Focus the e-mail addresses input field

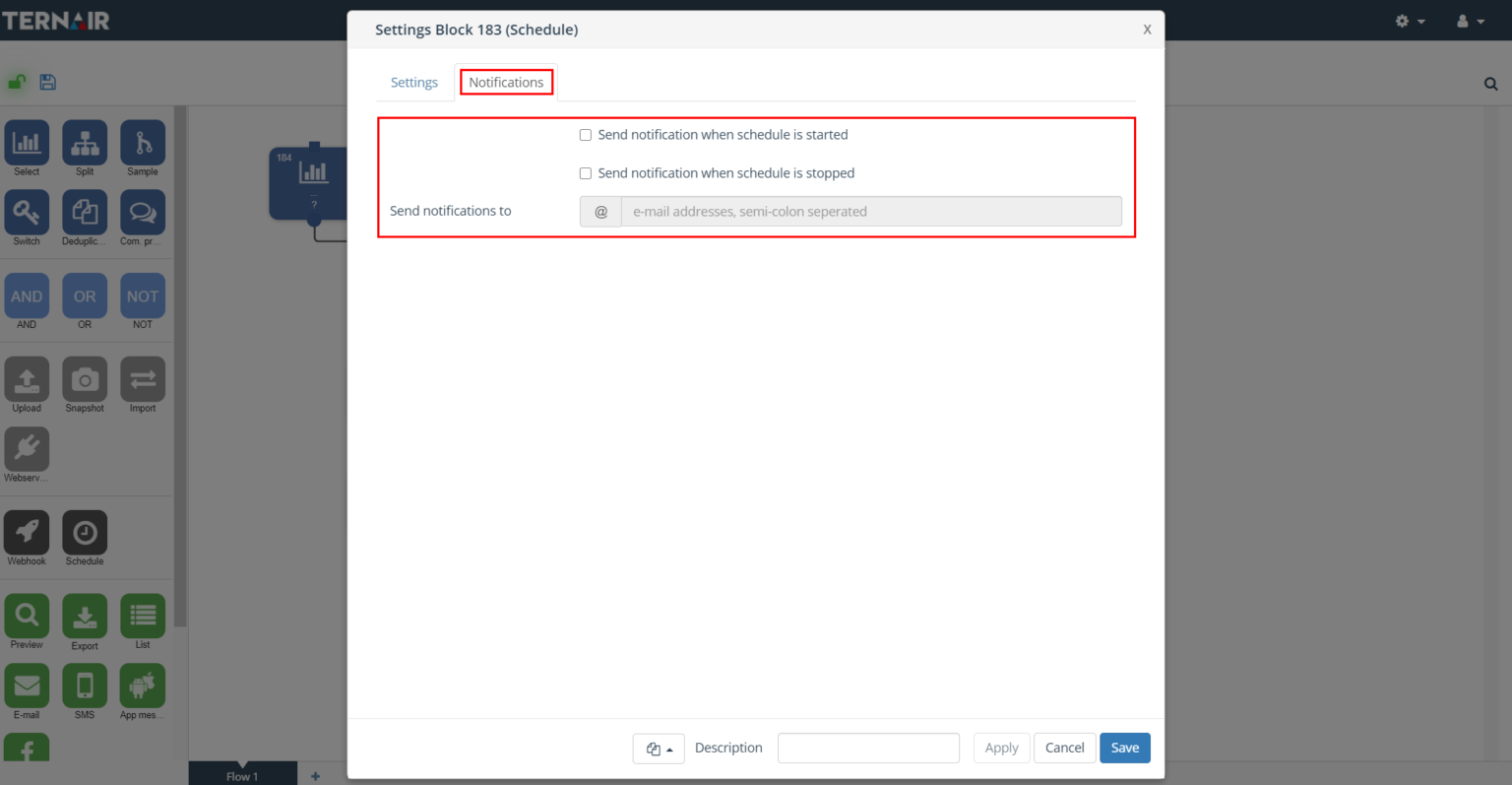coord(871,211)
